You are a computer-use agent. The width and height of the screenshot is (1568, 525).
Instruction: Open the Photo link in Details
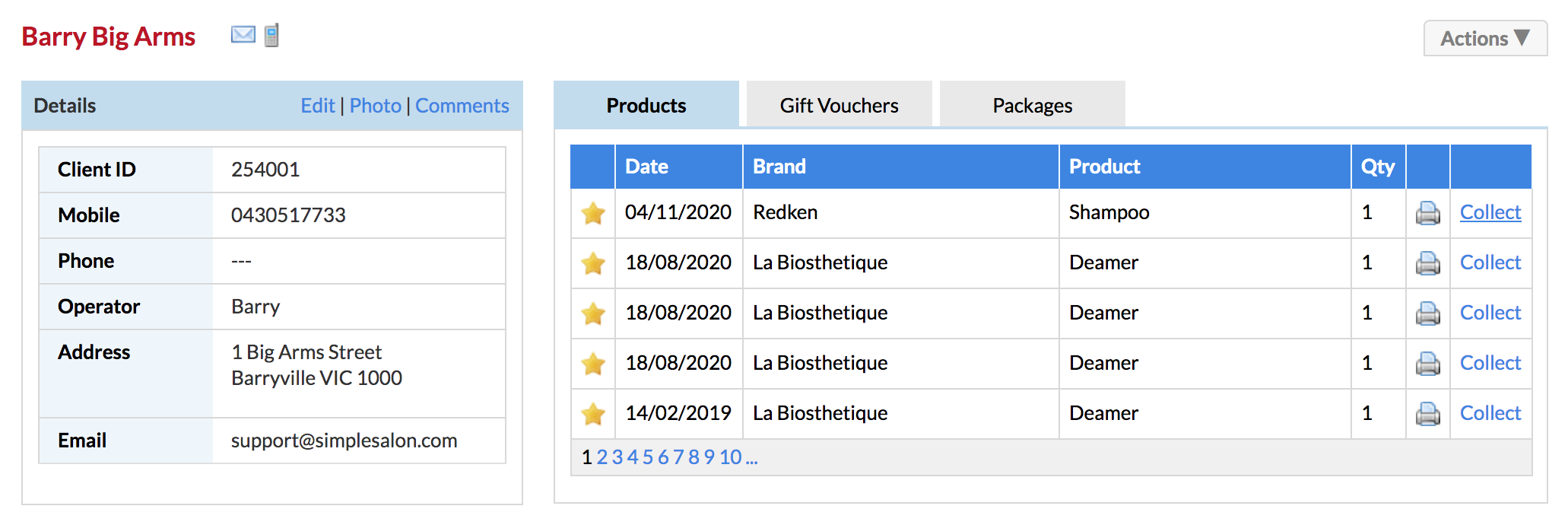(376, 106)
